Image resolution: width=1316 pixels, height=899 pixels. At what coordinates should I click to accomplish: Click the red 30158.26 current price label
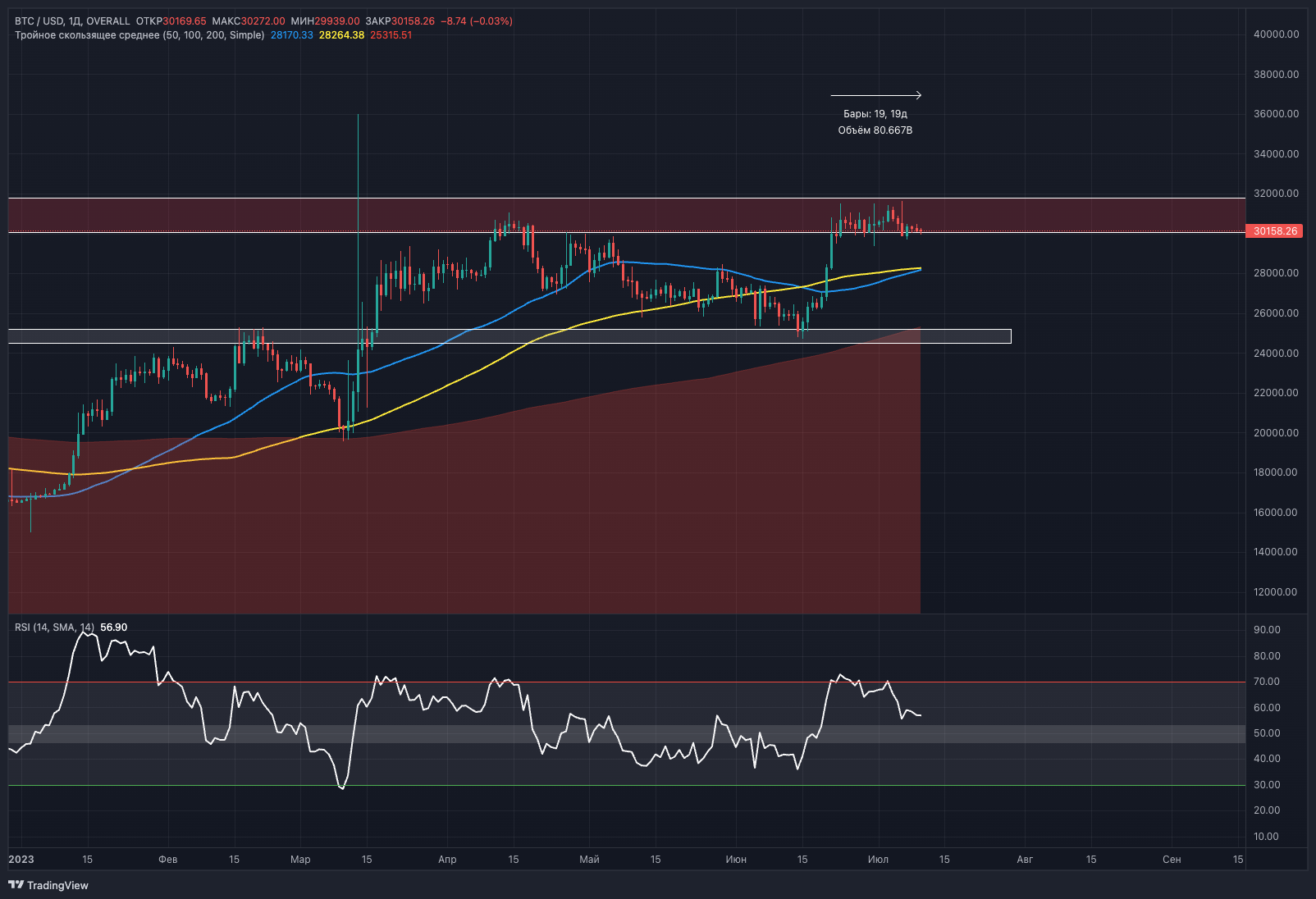tap(1275, 231)
